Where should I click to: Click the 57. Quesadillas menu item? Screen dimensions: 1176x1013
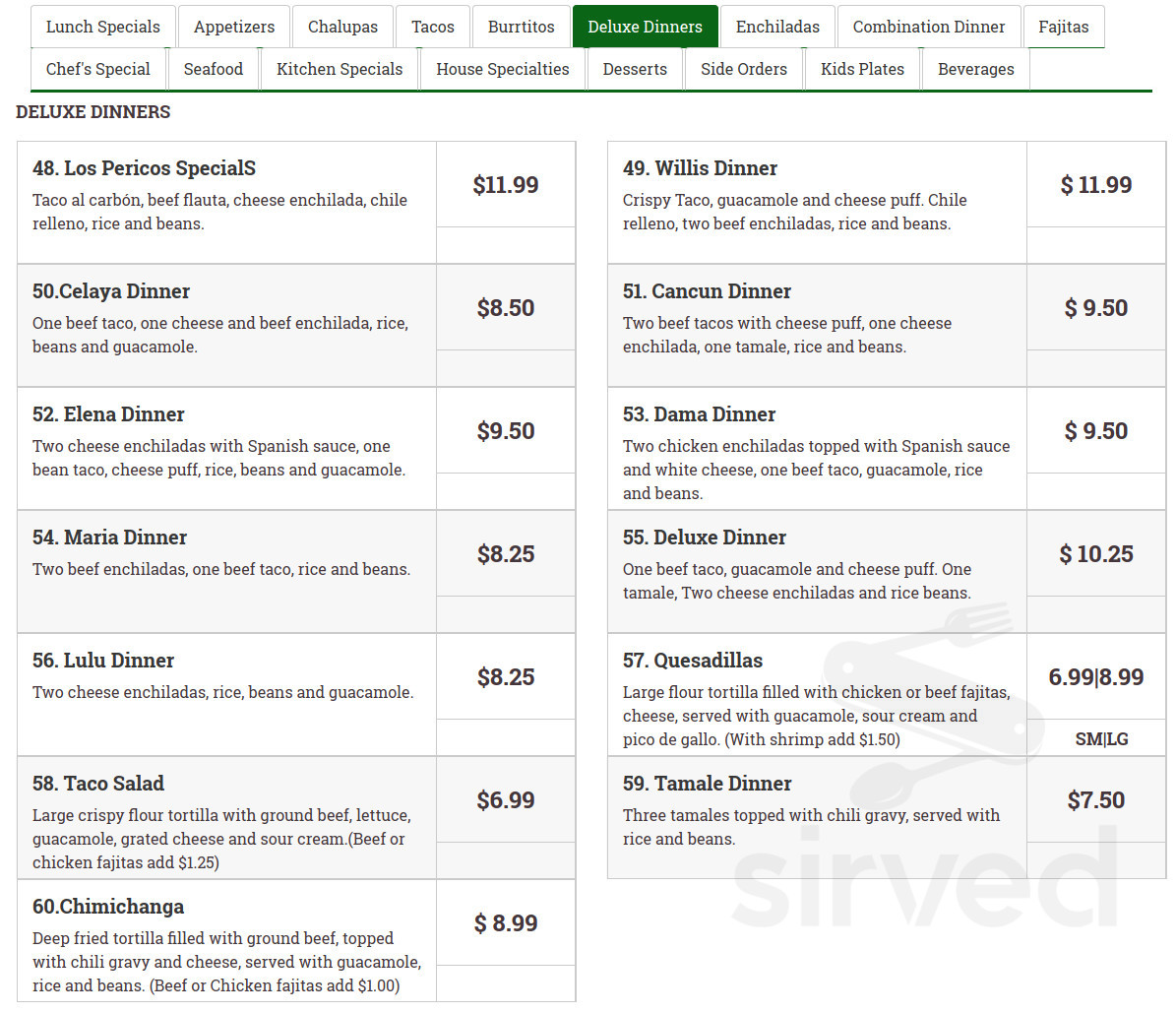692,662
